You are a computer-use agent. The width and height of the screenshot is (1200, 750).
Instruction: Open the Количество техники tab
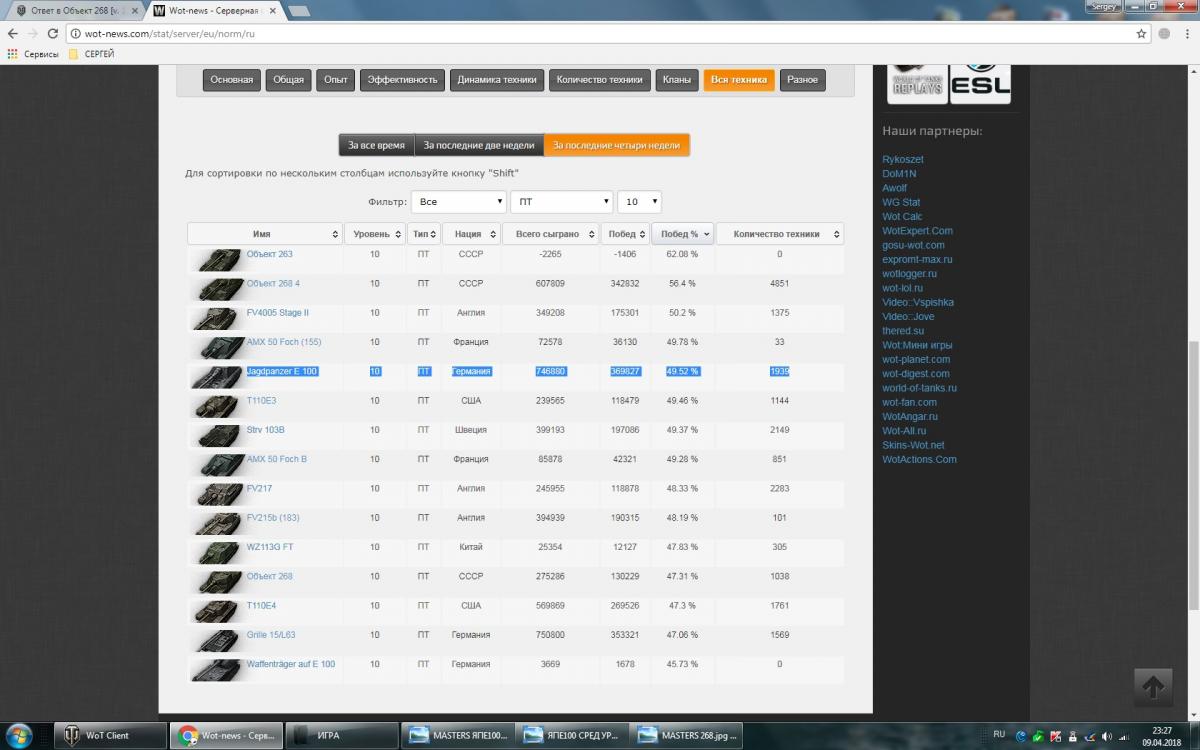click(600, 80)
